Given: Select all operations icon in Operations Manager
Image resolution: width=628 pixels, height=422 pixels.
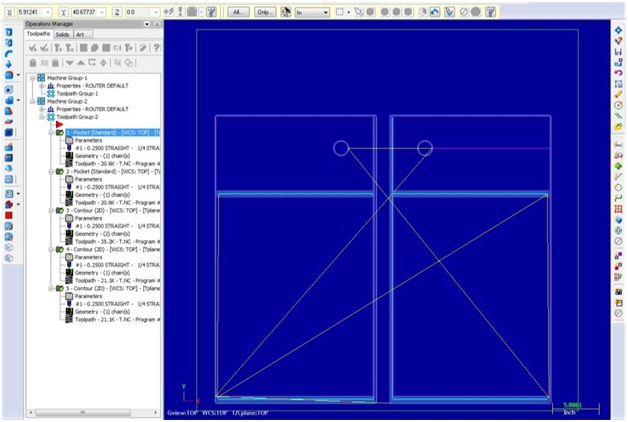Looking at the screenshot, I should [x=33, y=48].
